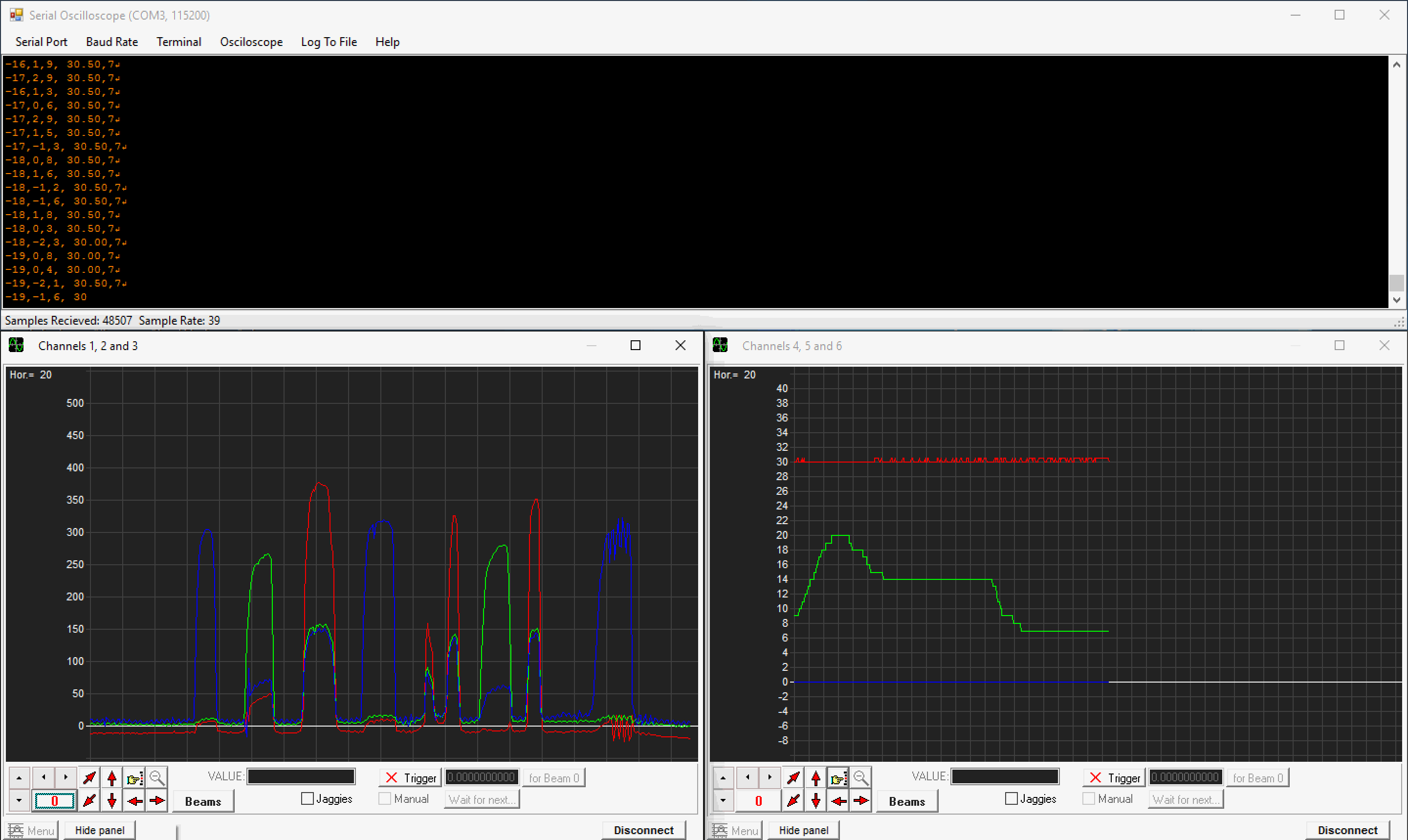
Task: Click small up triangle stepper in Channels 1, 2 and 3
Action: 19,778
